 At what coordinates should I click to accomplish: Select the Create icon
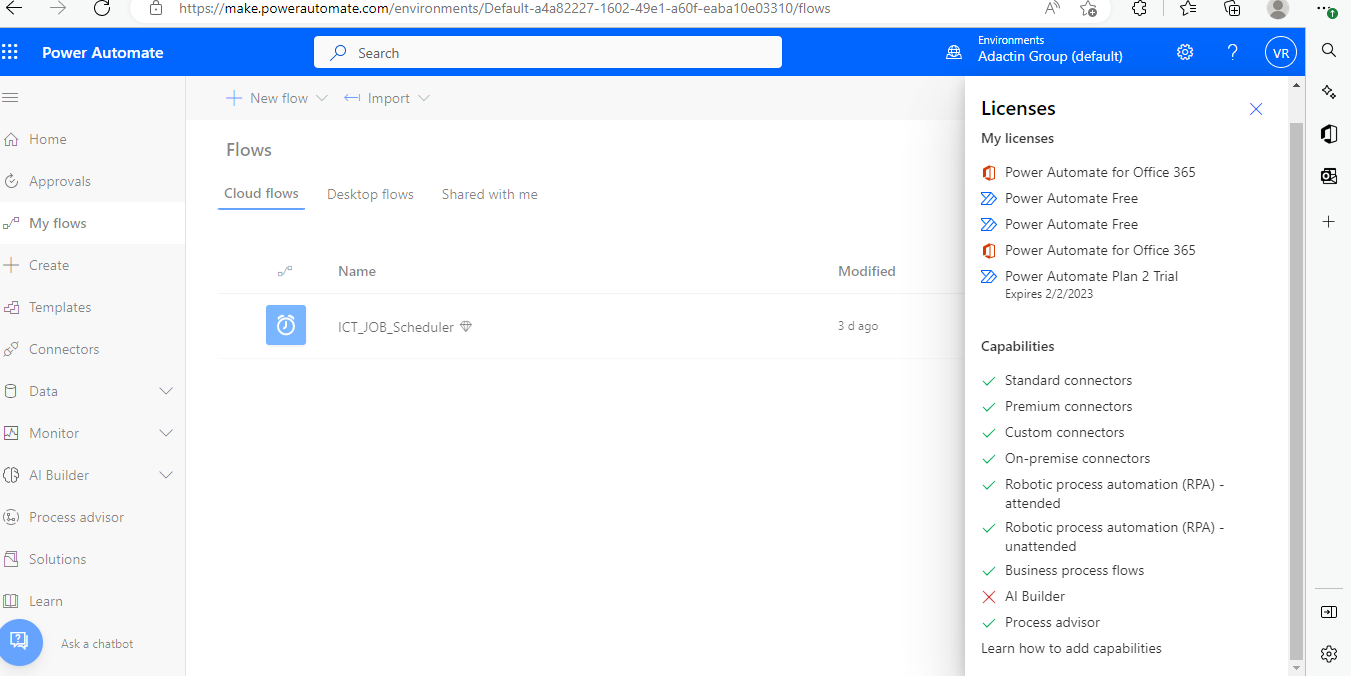tap(20, 264)
